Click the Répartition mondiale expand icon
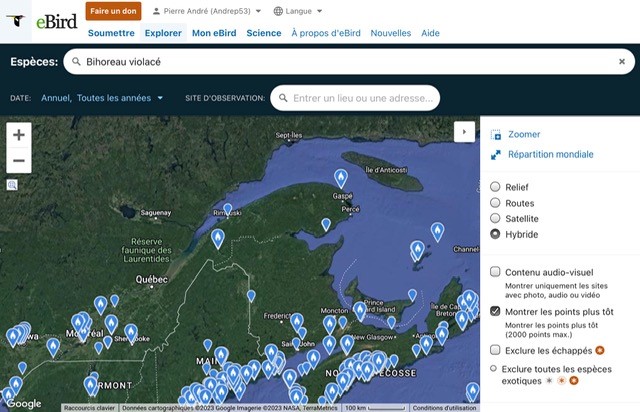The width and height of the screenshot is (640, 412). [497, 155]
